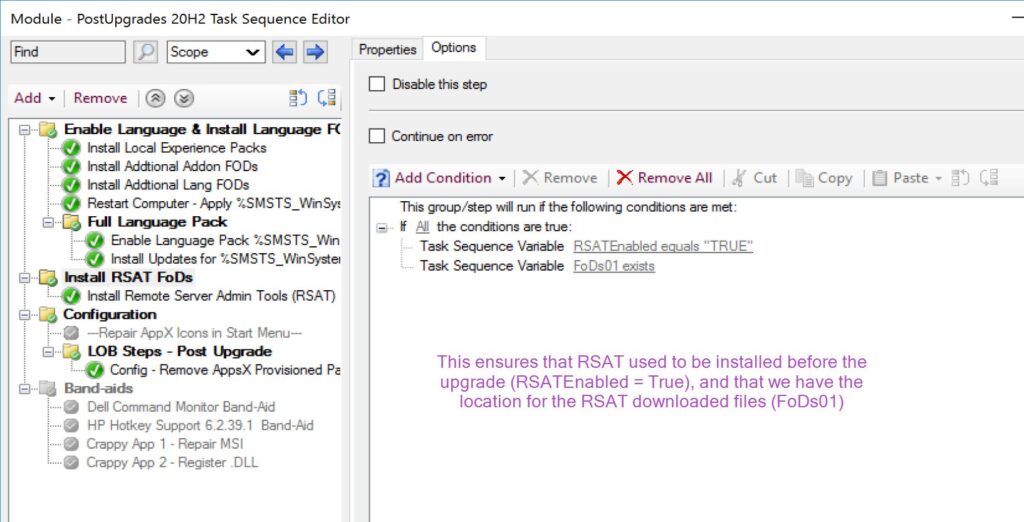This screenshot has height=522, width=1024.
Task: Click the Cut scissors icon in condition toolbar
Action: (739, 177)
